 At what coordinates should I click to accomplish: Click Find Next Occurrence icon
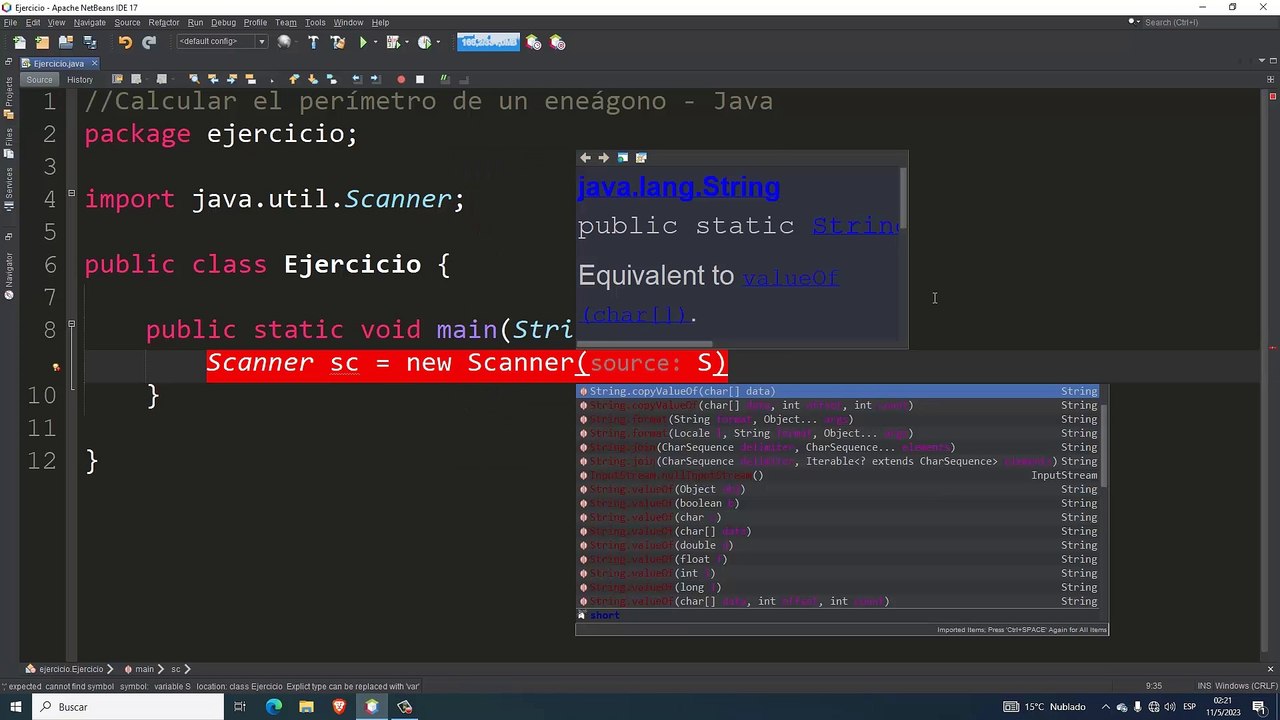[231, 79]
